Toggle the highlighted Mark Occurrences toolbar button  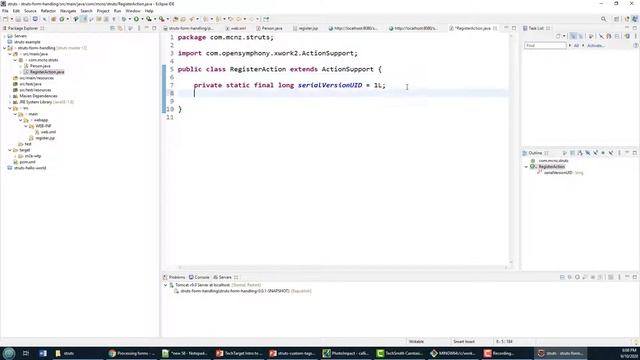click(x=84, y=19)
